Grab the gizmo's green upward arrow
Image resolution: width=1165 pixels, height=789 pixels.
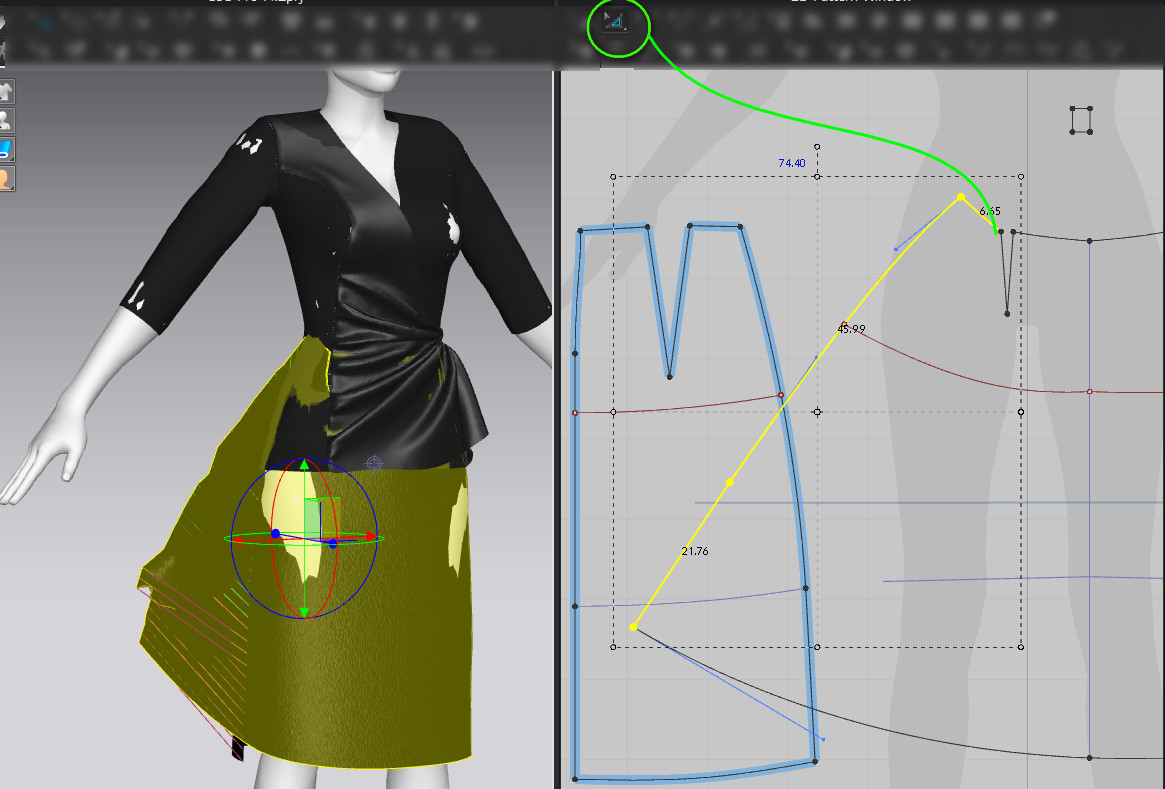click(304, 468)
